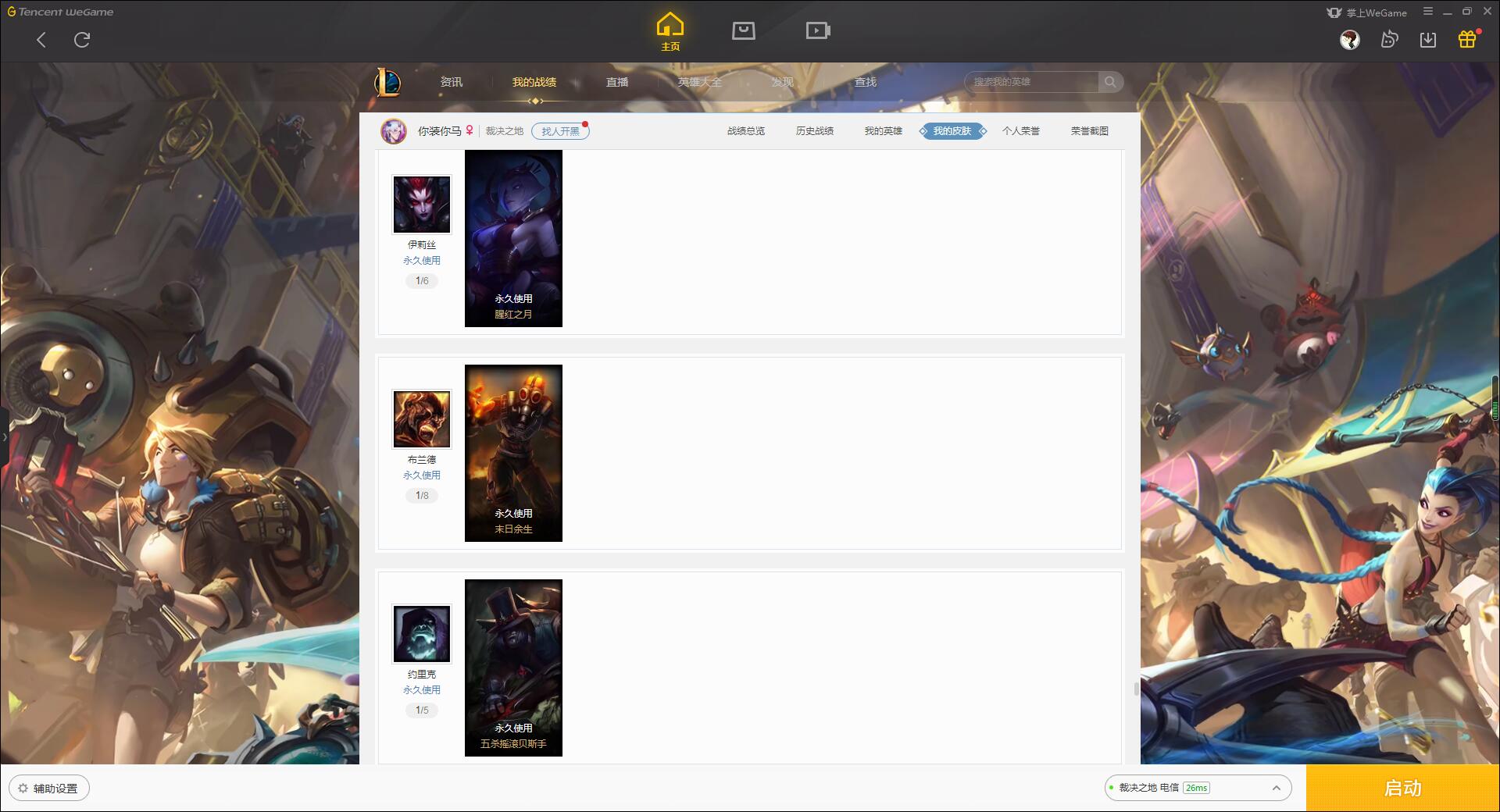
Task: Open the 五杀摇滚贝斯手 skin card
Action: [513, 668]
